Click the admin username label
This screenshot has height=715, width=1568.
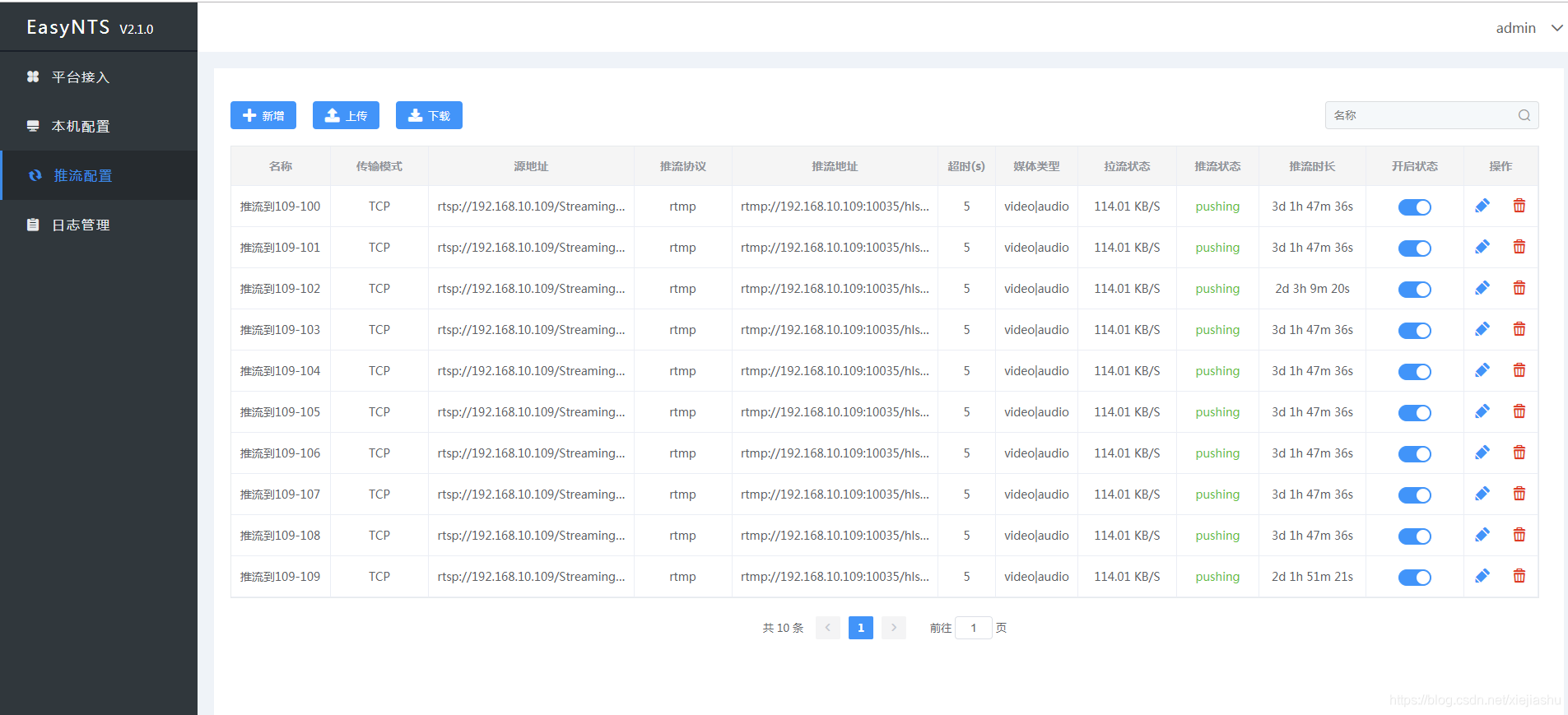pyautogui.click(x=1515, y=28)
